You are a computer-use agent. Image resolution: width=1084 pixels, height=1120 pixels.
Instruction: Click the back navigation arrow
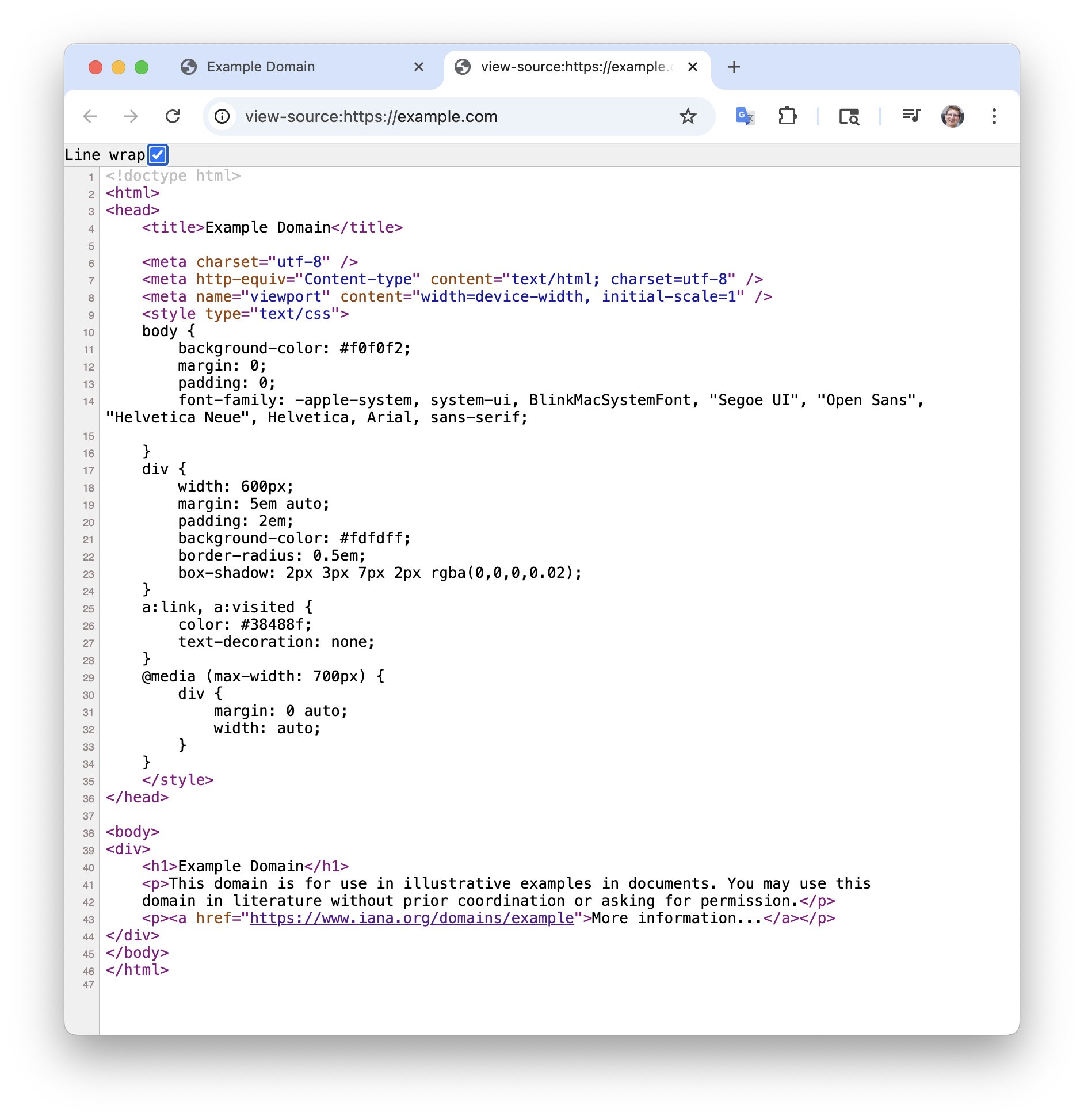pyautogui.click(x=90, y=117)
